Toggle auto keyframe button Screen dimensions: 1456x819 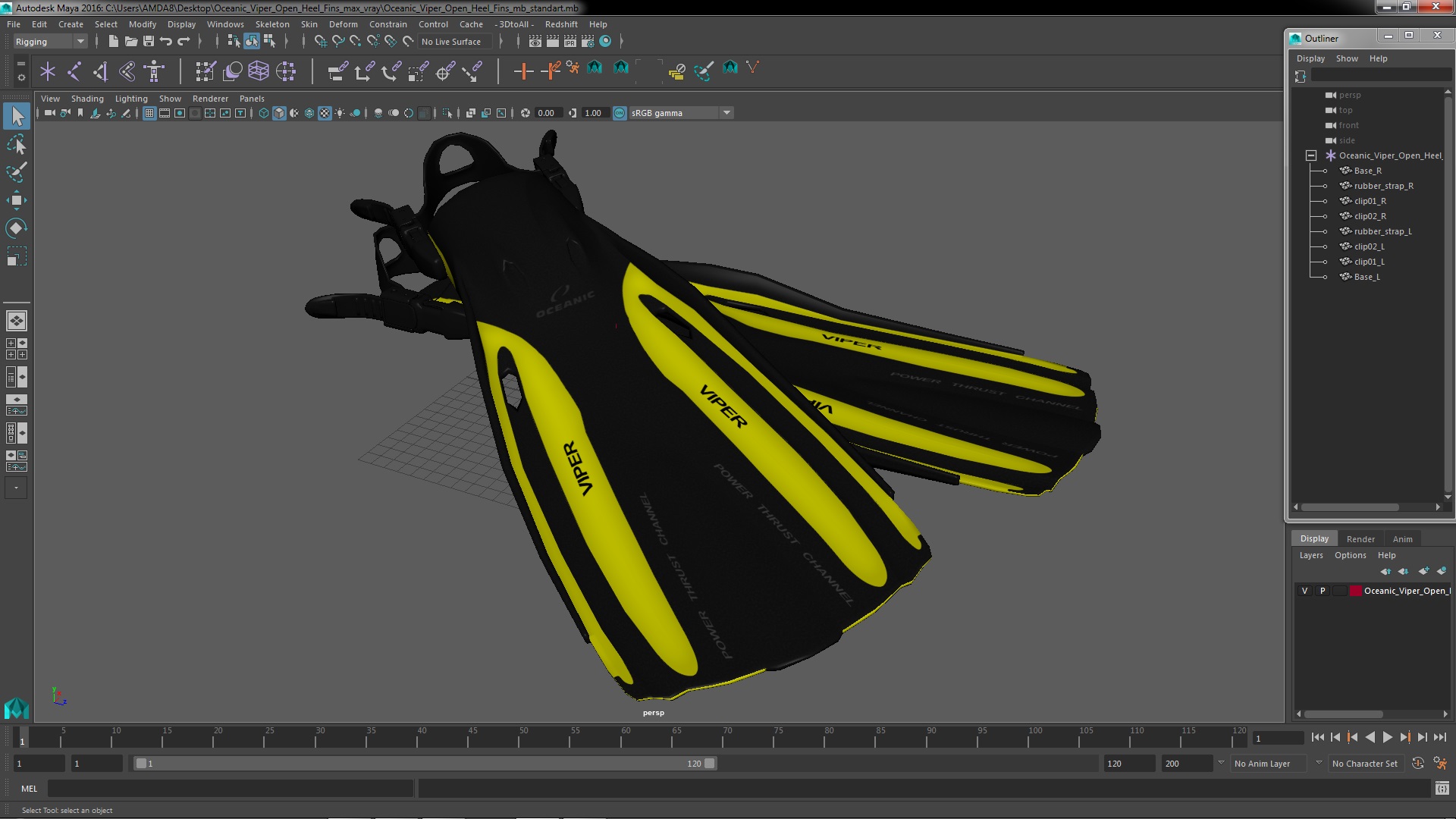pyautogui.click(x=1418, y=764)
